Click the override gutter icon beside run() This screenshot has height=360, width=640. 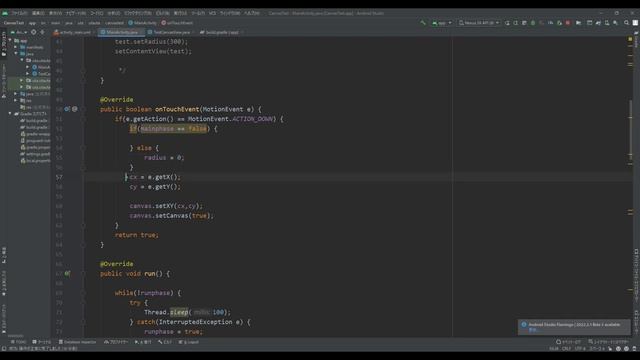pos(67,273)
